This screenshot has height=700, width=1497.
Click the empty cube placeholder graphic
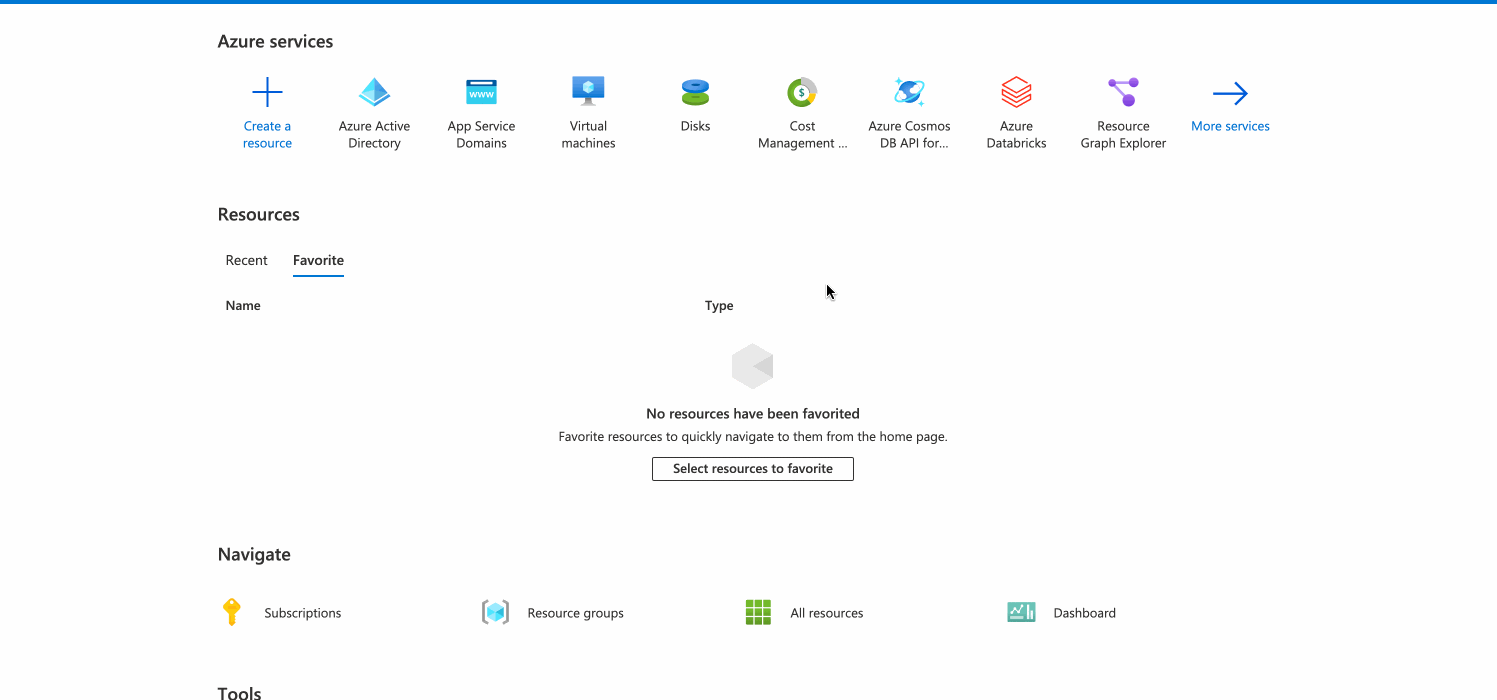click(752, 365)
